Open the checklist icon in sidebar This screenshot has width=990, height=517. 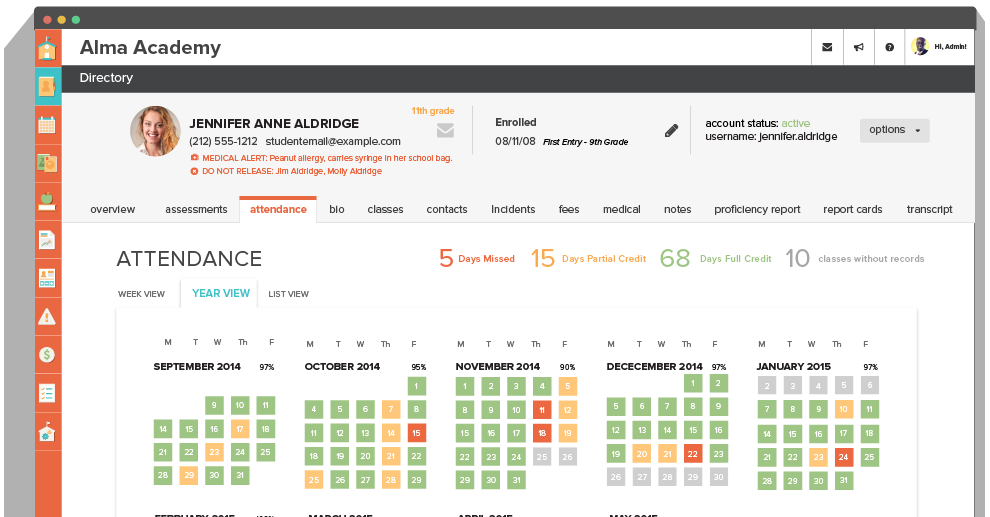pyautogui.click(x=47, y=393)
